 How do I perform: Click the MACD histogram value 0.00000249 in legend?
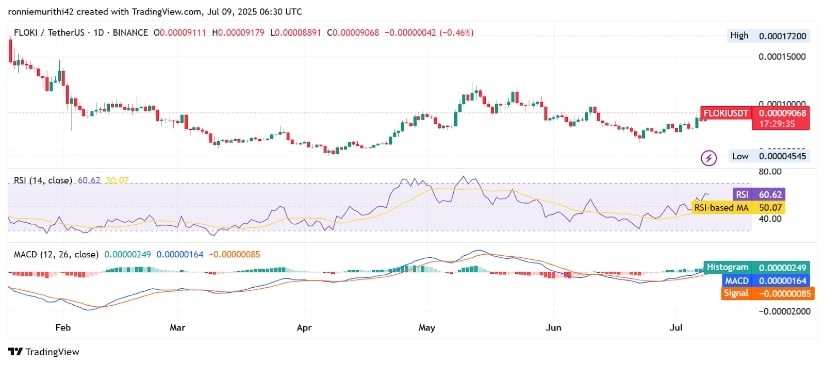(x=128, y=254)
